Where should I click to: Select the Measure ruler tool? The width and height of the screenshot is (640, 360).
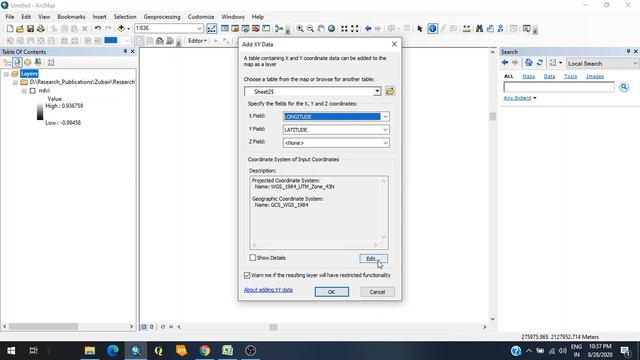tap(467, 29)
